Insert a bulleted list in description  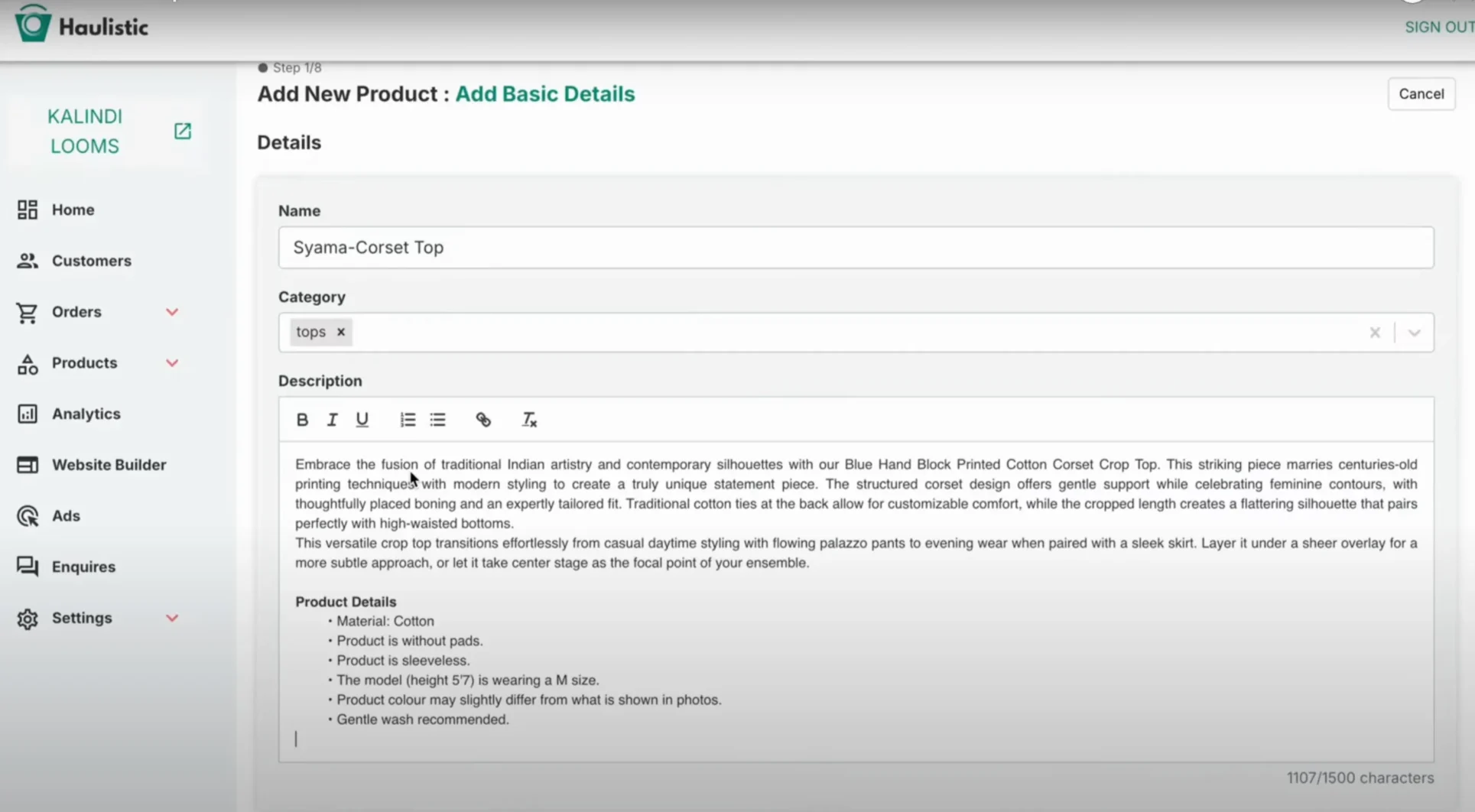pyautogui.click(x=437, y=420)
